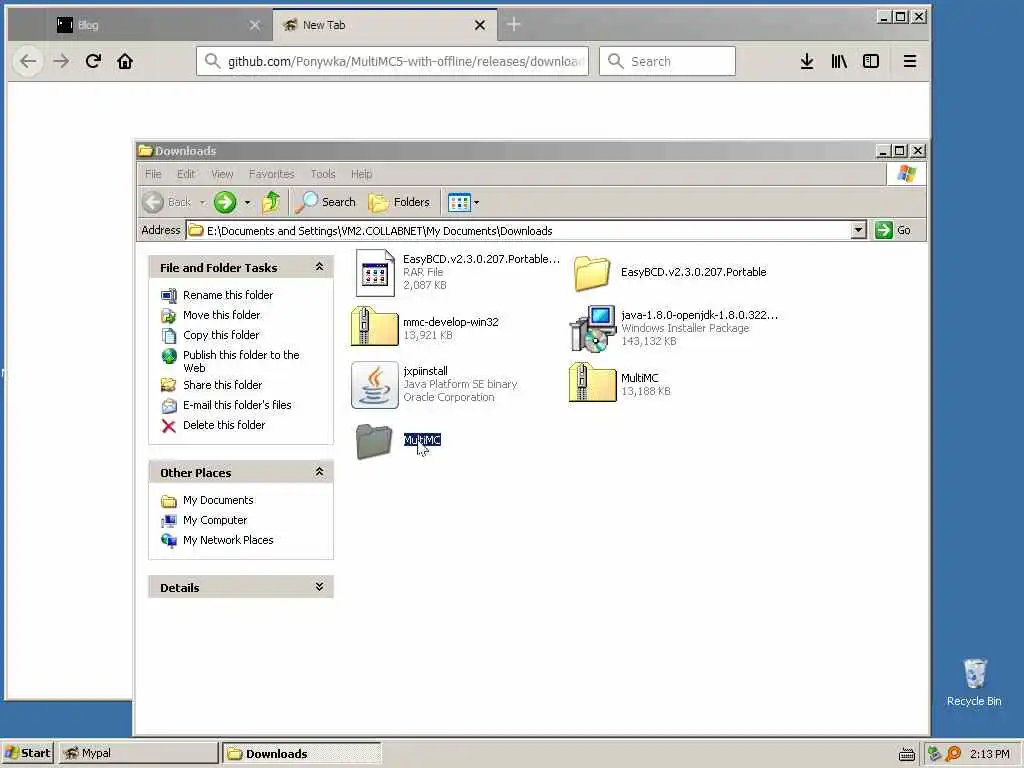Select the jxpiinstall Java icon

[x=375, y=385]
